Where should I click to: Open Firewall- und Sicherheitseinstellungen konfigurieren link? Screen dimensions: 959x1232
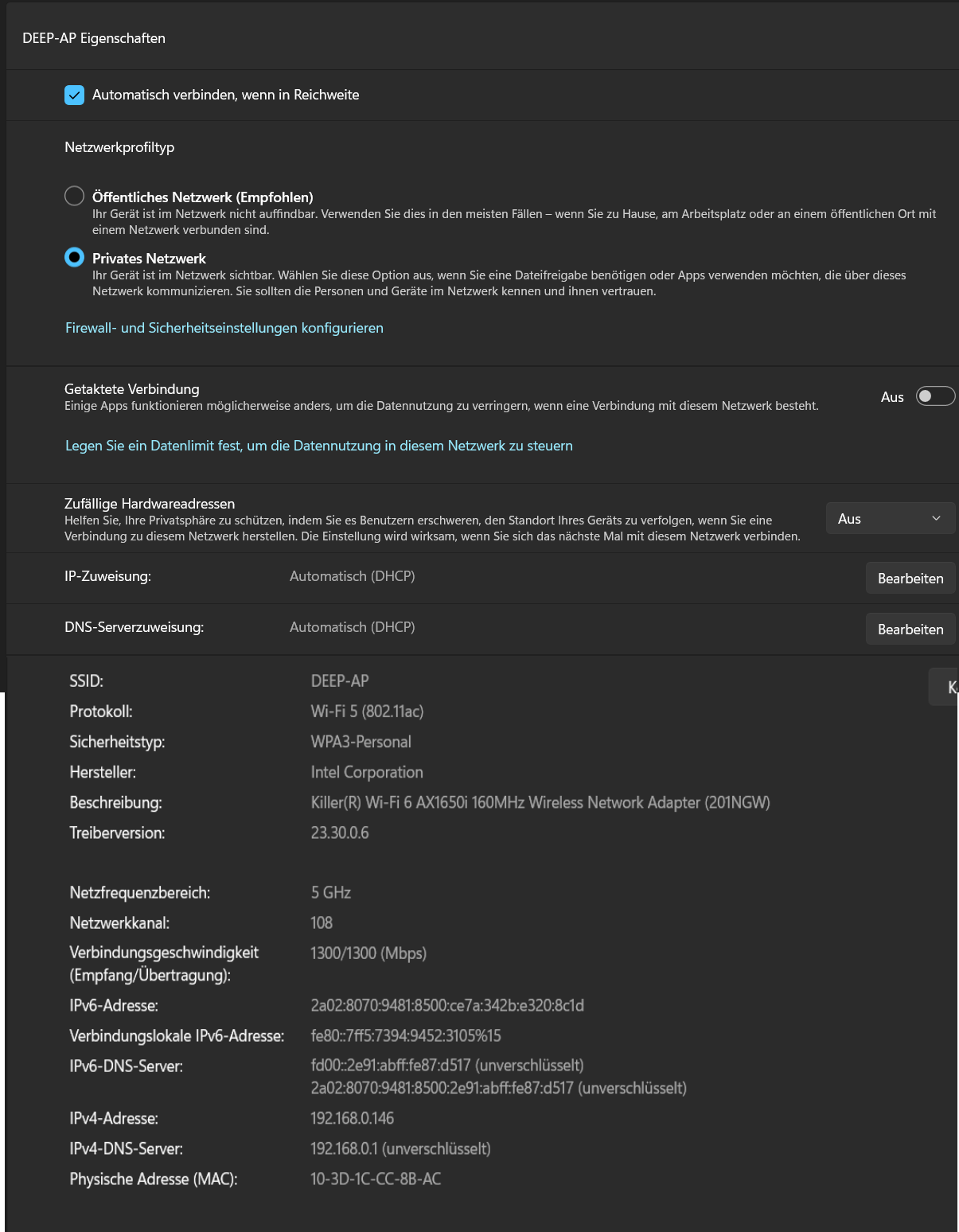[x=224, y=328]
